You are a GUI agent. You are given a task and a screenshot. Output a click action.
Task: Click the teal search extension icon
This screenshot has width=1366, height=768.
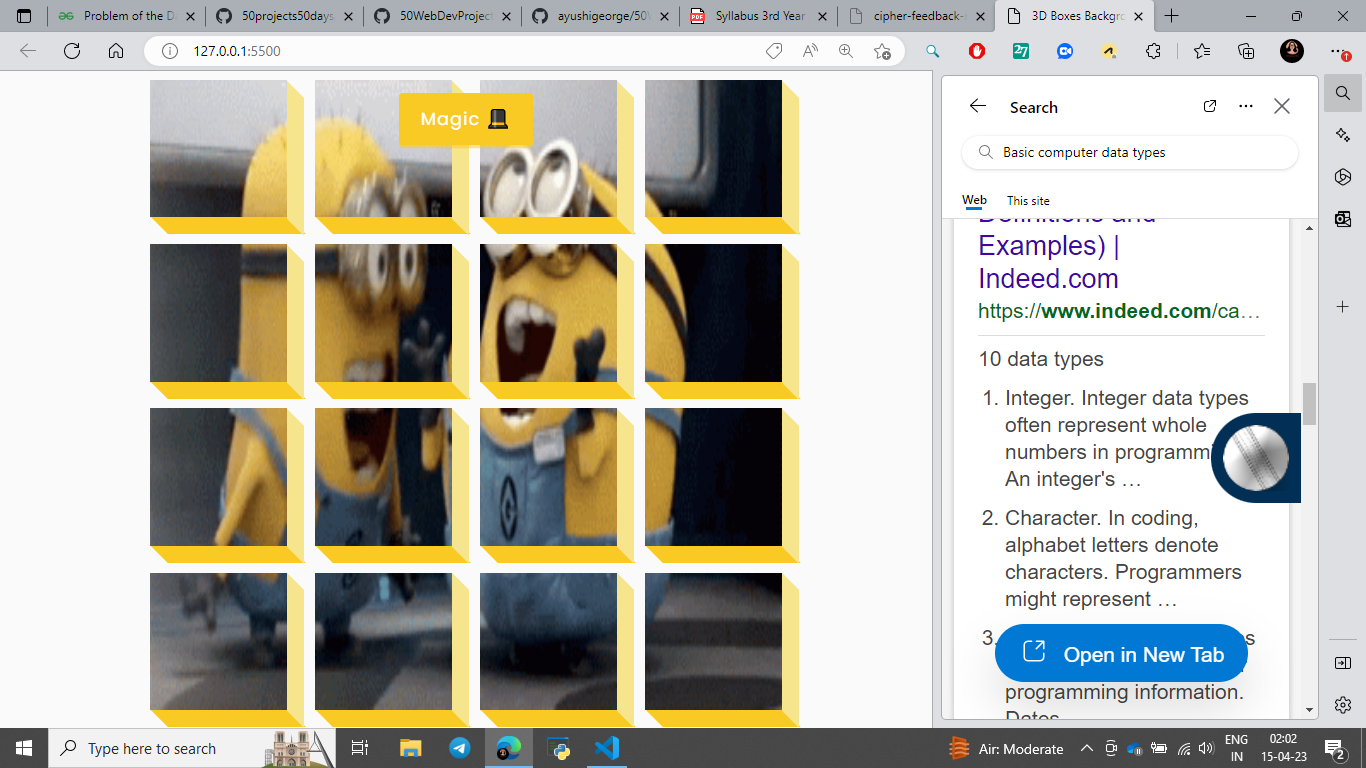coord(933,51)
